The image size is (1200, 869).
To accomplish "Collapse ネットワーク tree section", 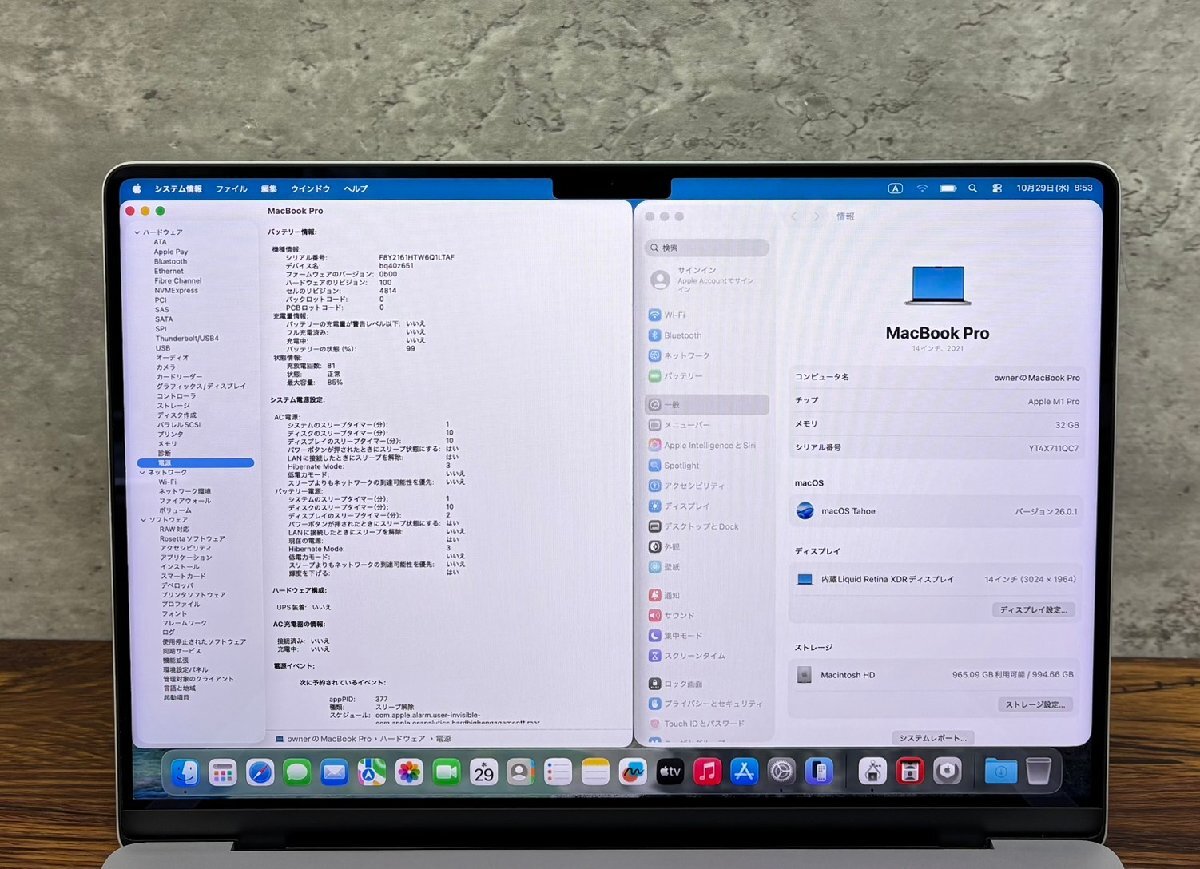I will click(141, 472).
